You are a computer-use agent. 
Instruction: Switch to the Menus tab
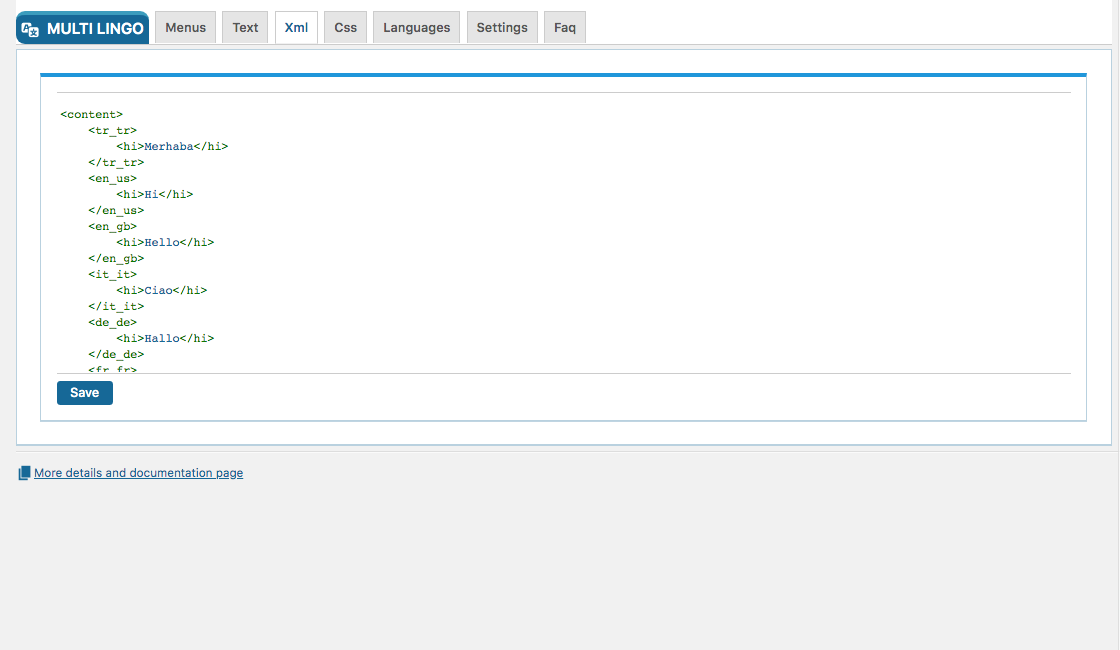pos(185,27)
